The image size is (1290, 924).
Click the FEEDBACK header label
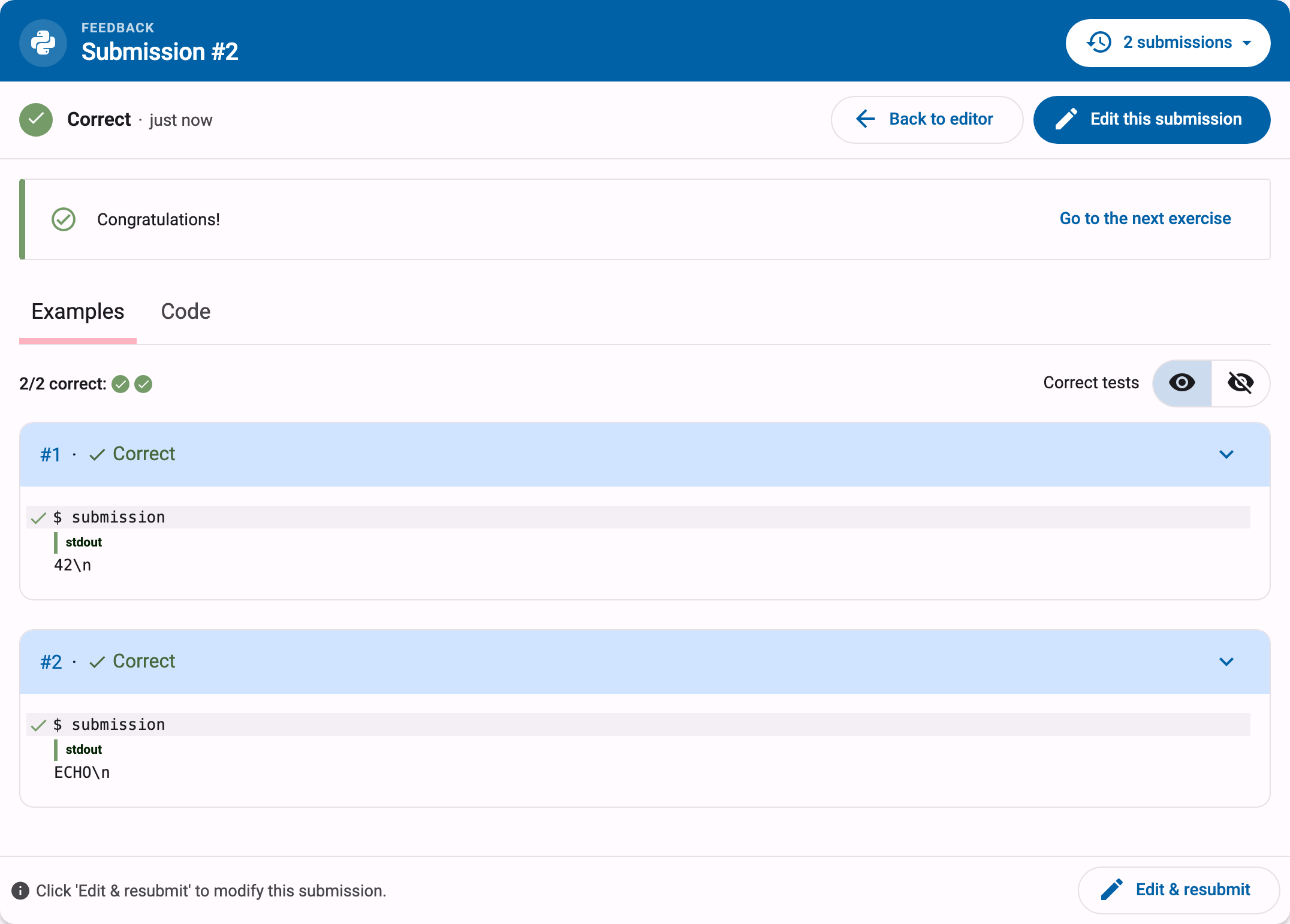pyautogui.click(x=118, y=28)
